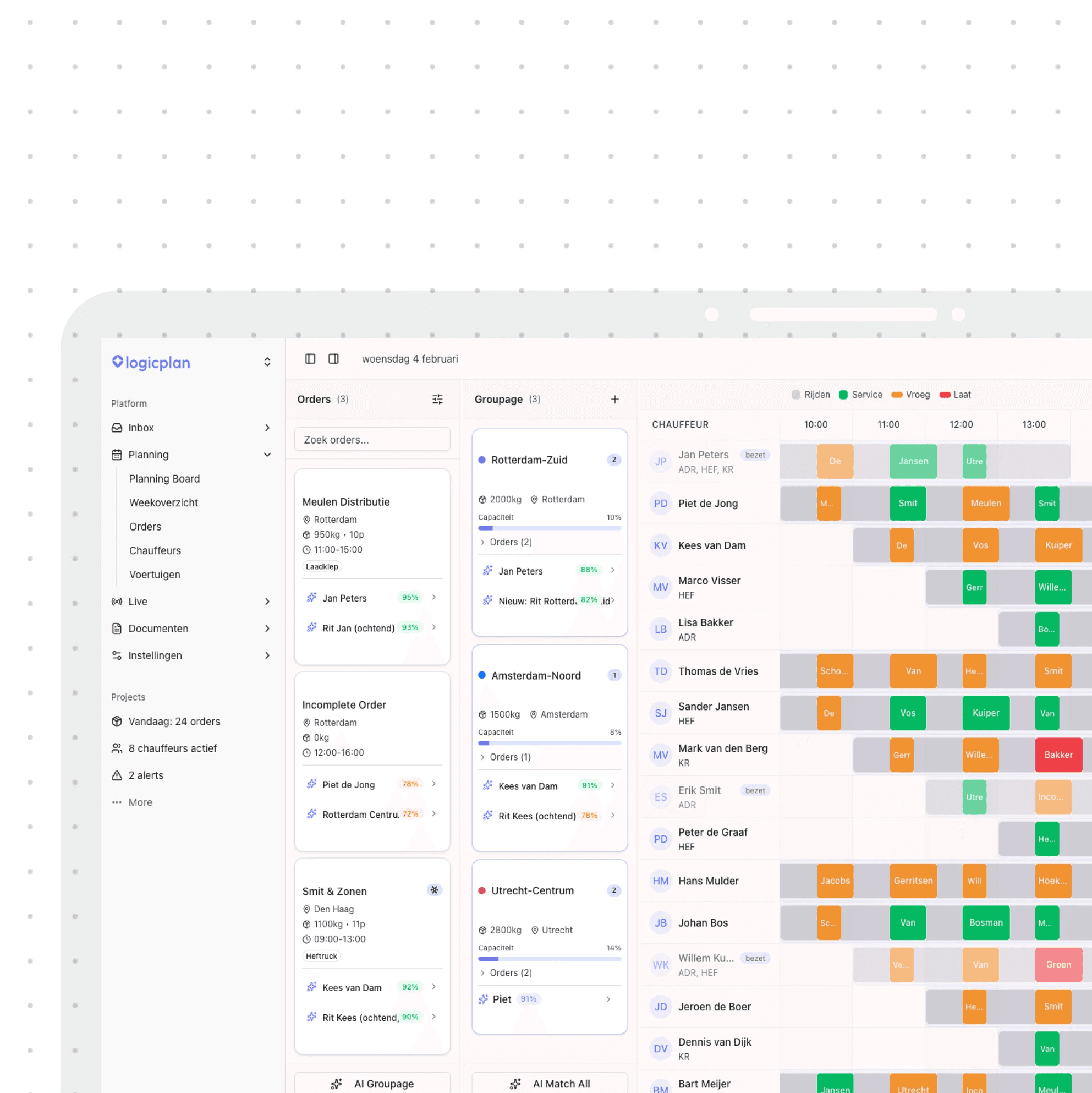This screenshot has height=1093, width=1092.
Task: Click the Documenten file icon
Action: point(117,629)
